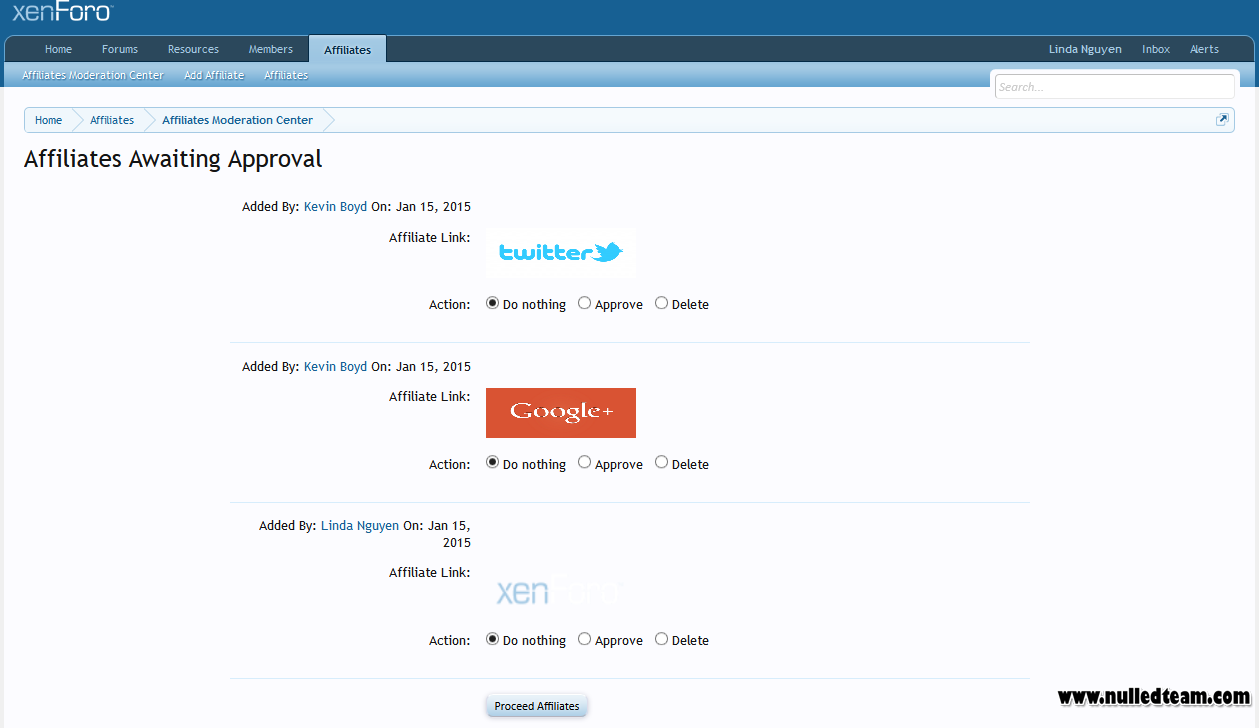1259x728 pixels.
Task: Focus the Search input field
Action: click(x=1114, y=87)
